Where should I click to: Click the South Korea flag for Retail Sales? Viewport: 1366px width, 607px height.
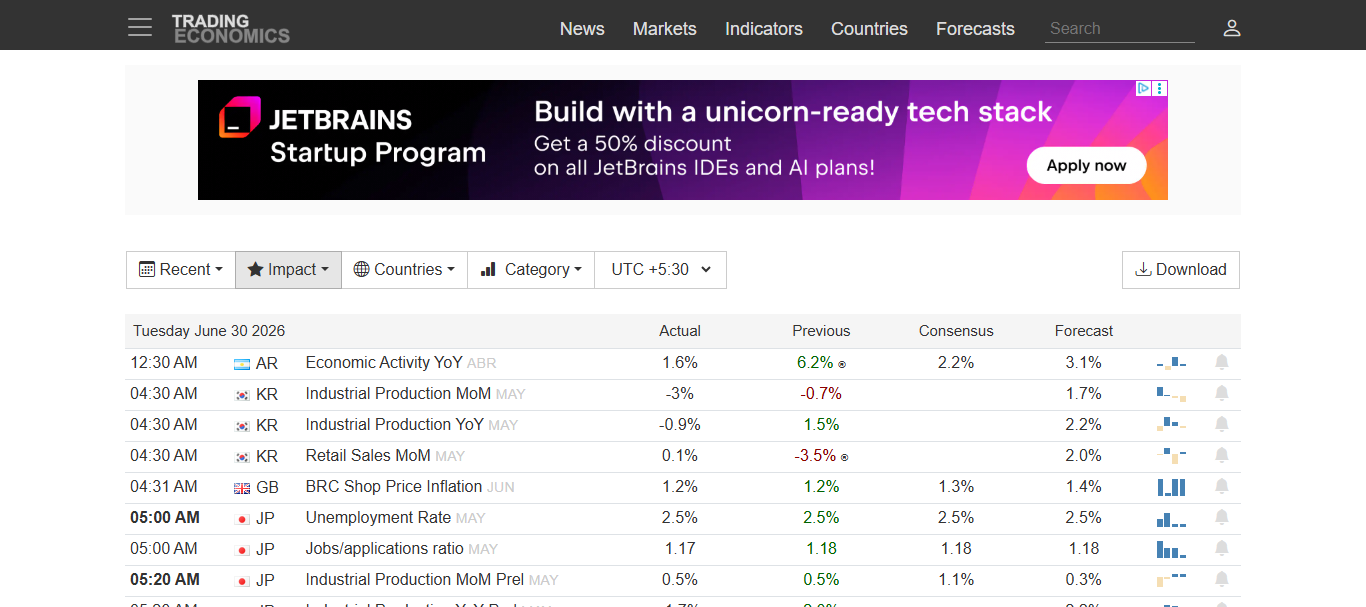242,456
